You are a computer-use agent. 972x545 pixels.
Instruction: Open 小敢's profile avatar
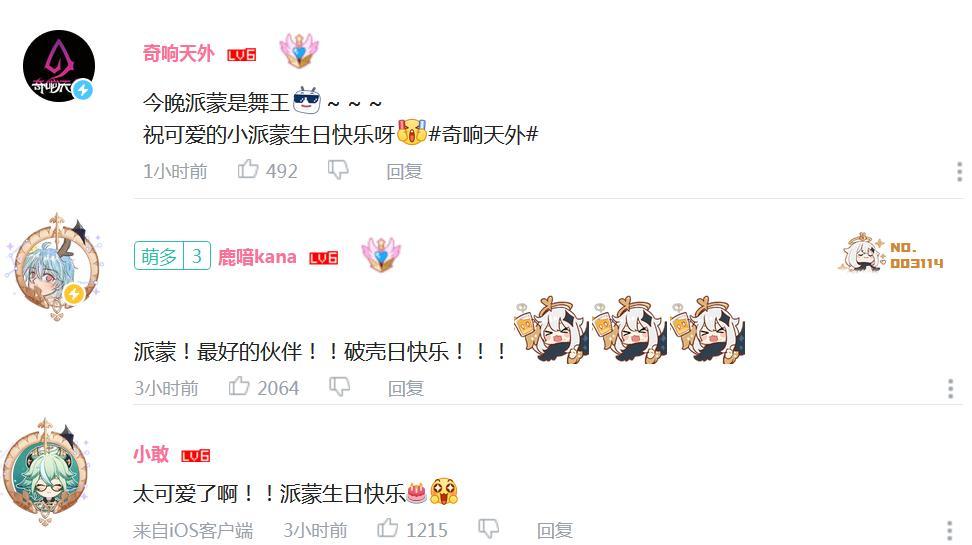click(45, 472)
